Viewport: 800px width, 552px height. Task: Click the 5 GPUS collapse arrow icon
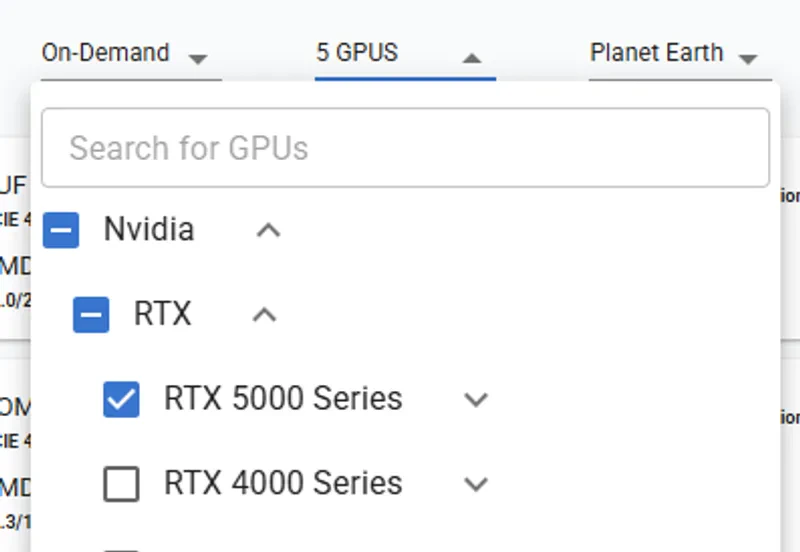pyautogui.click(x=472, y=59)
